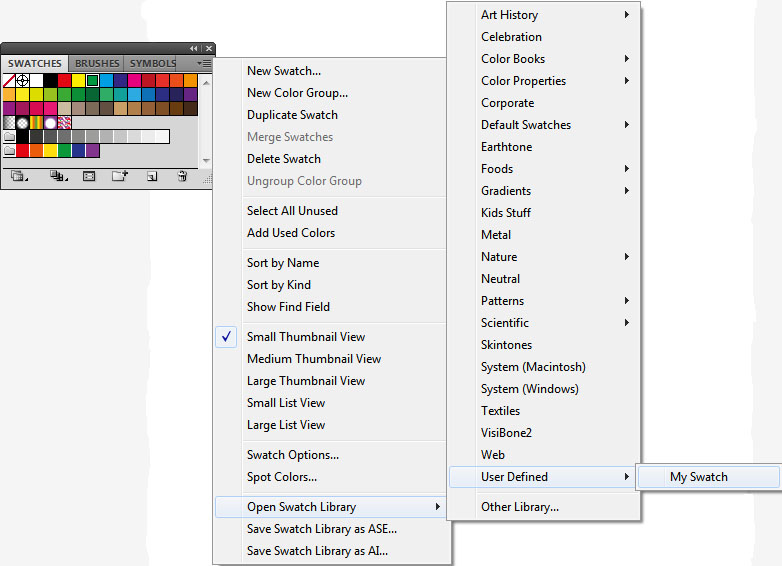Collapse the panel with double-arrow icon
Viewport: 782px width, 566px height.
(194, 48)
